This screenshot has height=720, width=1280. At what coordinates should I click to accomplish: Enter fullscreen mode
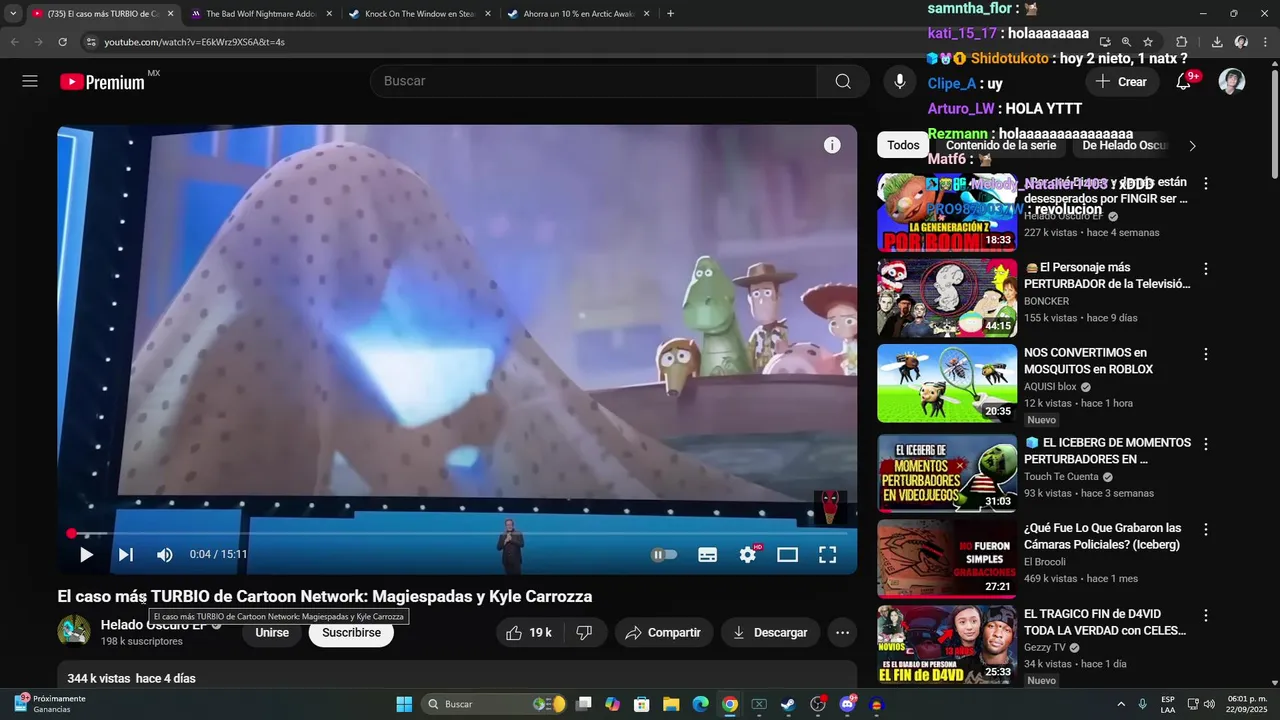pos(828,555)
